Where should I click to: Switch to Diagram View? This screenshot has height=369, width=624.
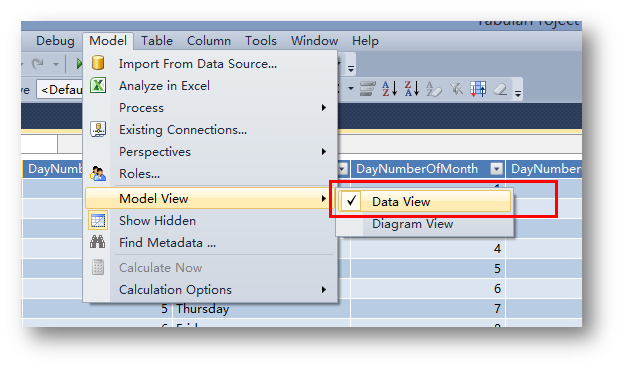point(425,224)
